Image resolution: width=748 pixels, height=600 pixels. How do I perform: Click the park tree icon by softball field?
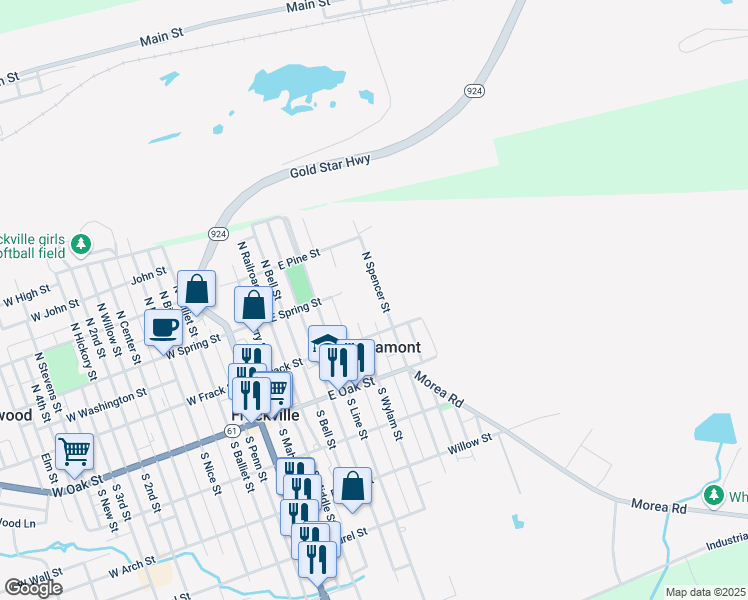(81, 245)
